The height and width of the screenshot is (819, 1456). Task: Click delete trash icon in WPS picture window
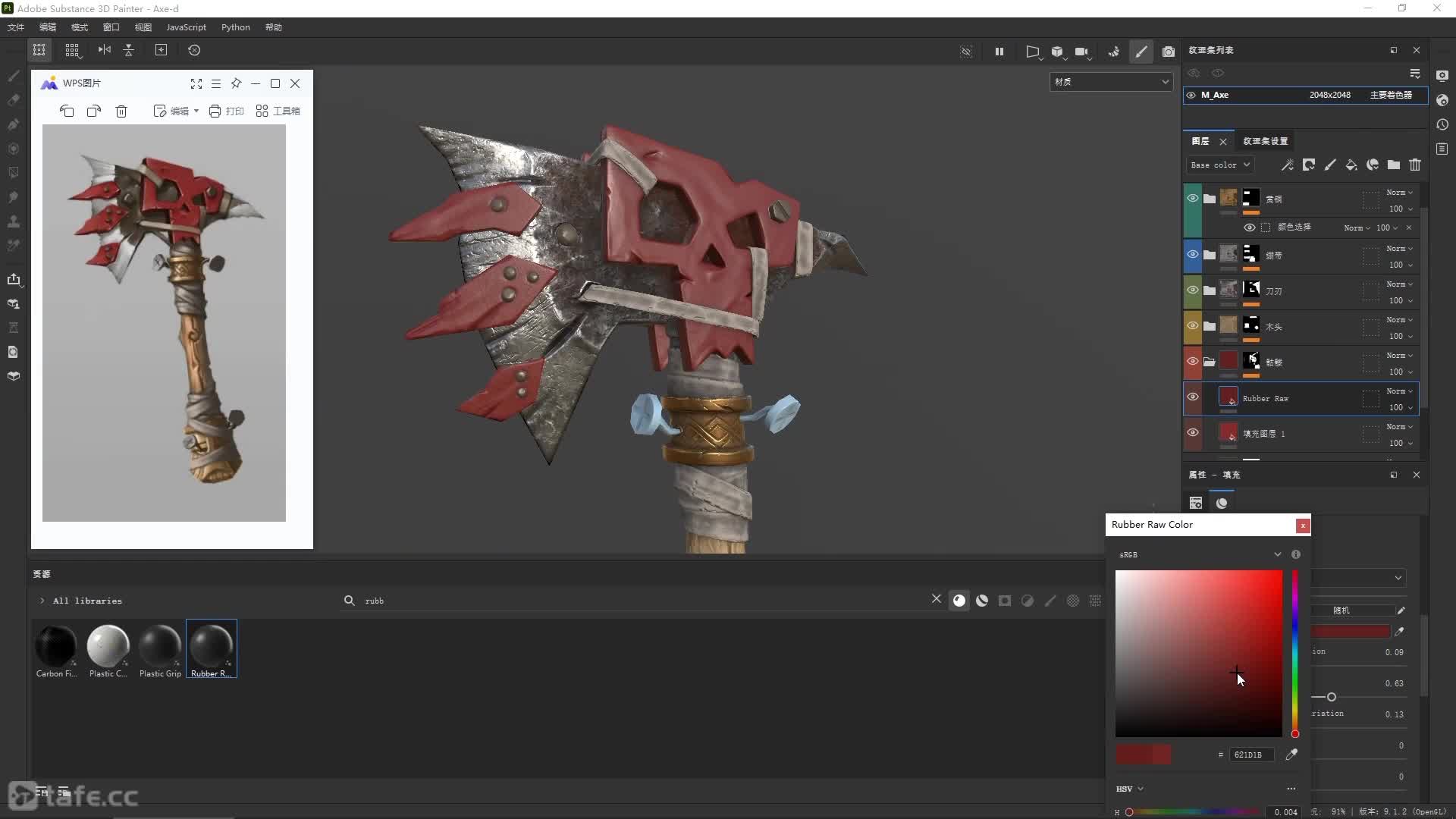click(121, 111)
